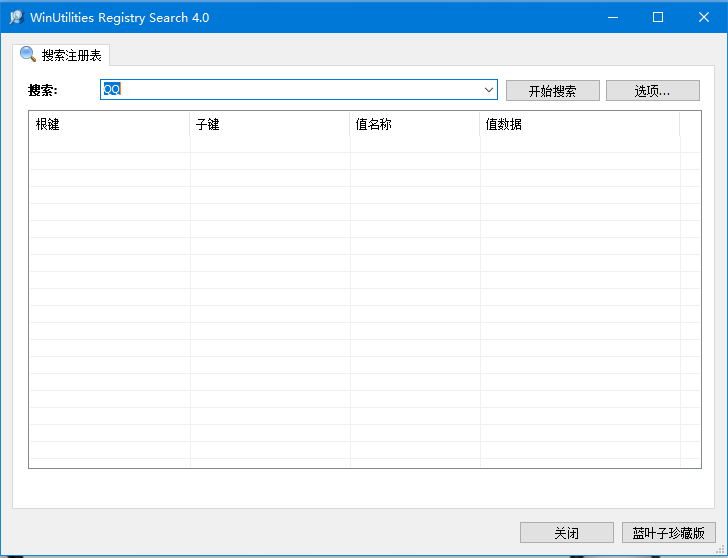Click the 值数据 column header
The image size is (728, 558).
pos(579,124)
